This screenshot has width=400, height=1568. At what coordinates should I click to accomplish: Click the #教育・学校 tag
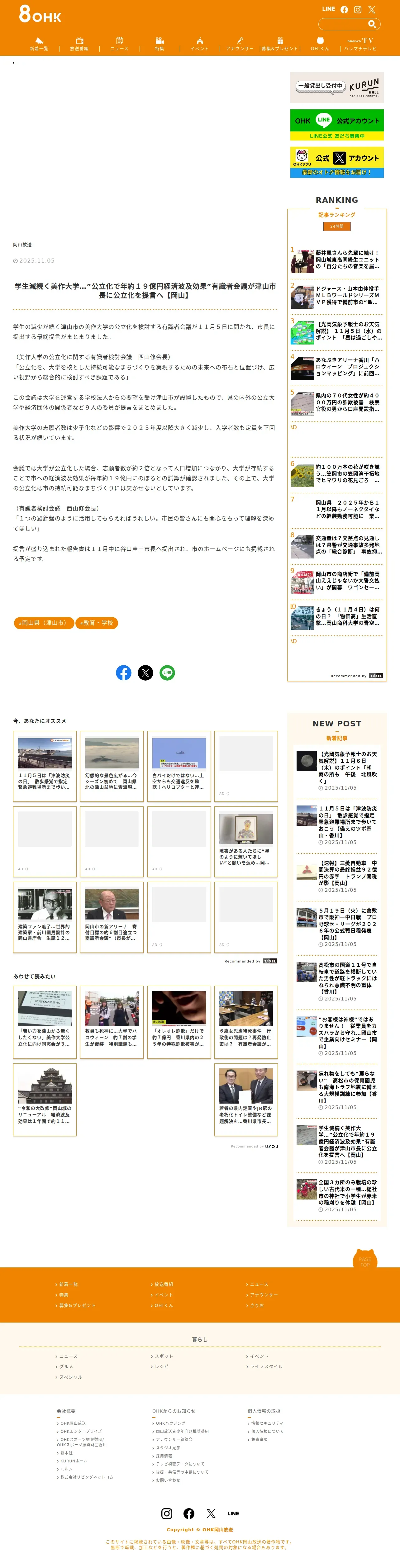tap(97, 623)
